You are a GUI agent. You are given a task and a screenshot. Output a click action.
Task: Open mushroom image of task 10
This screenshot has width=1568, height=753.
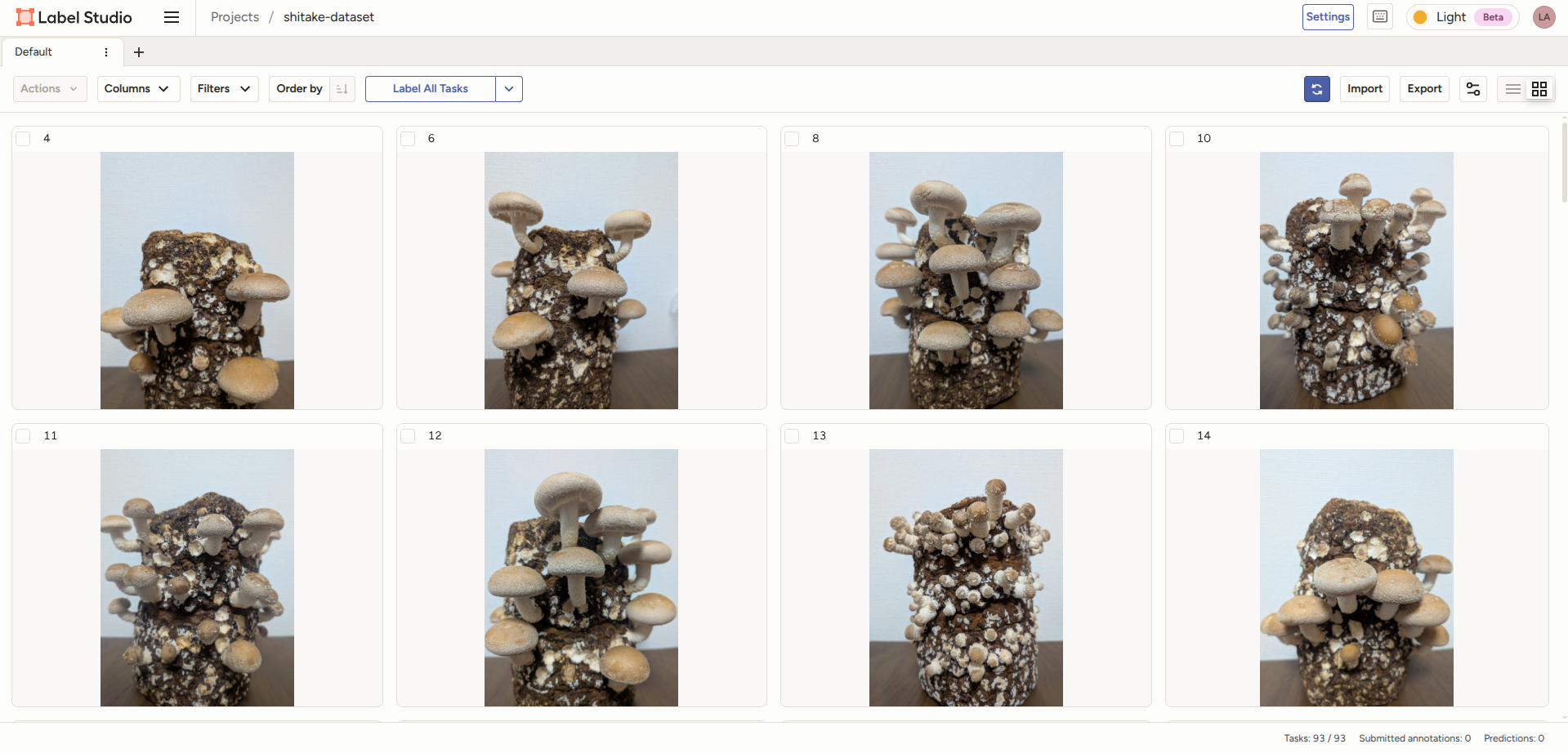pos(1356,280)
